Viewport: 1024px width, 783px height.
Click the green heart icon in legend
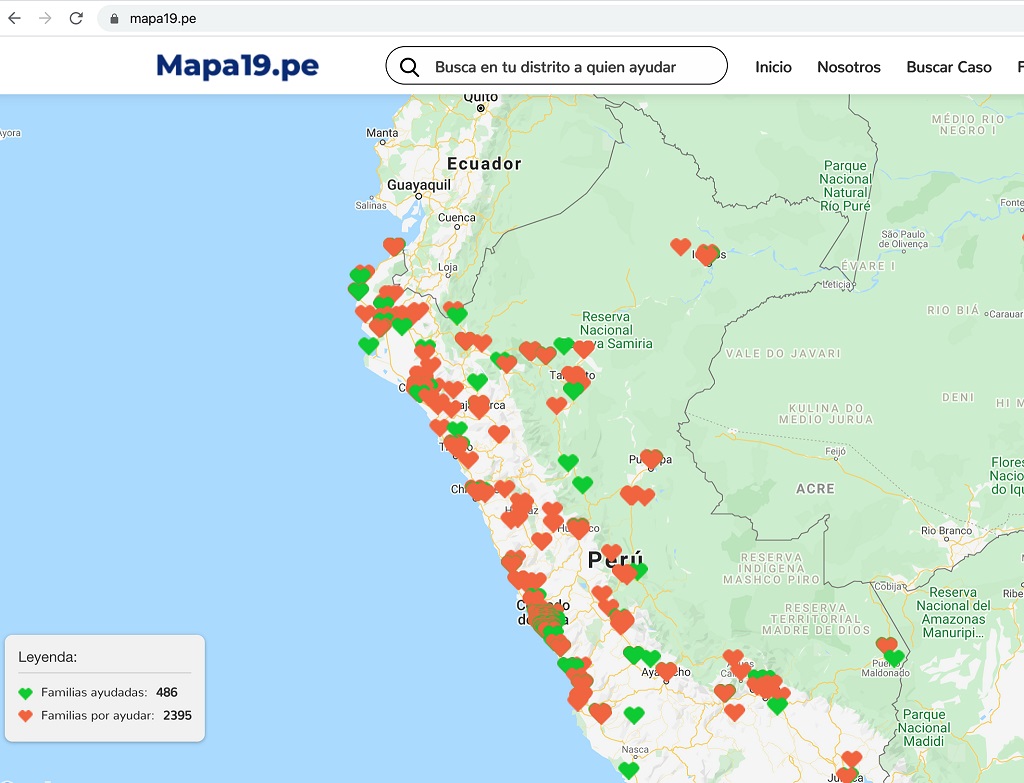(x=25, y=693)
